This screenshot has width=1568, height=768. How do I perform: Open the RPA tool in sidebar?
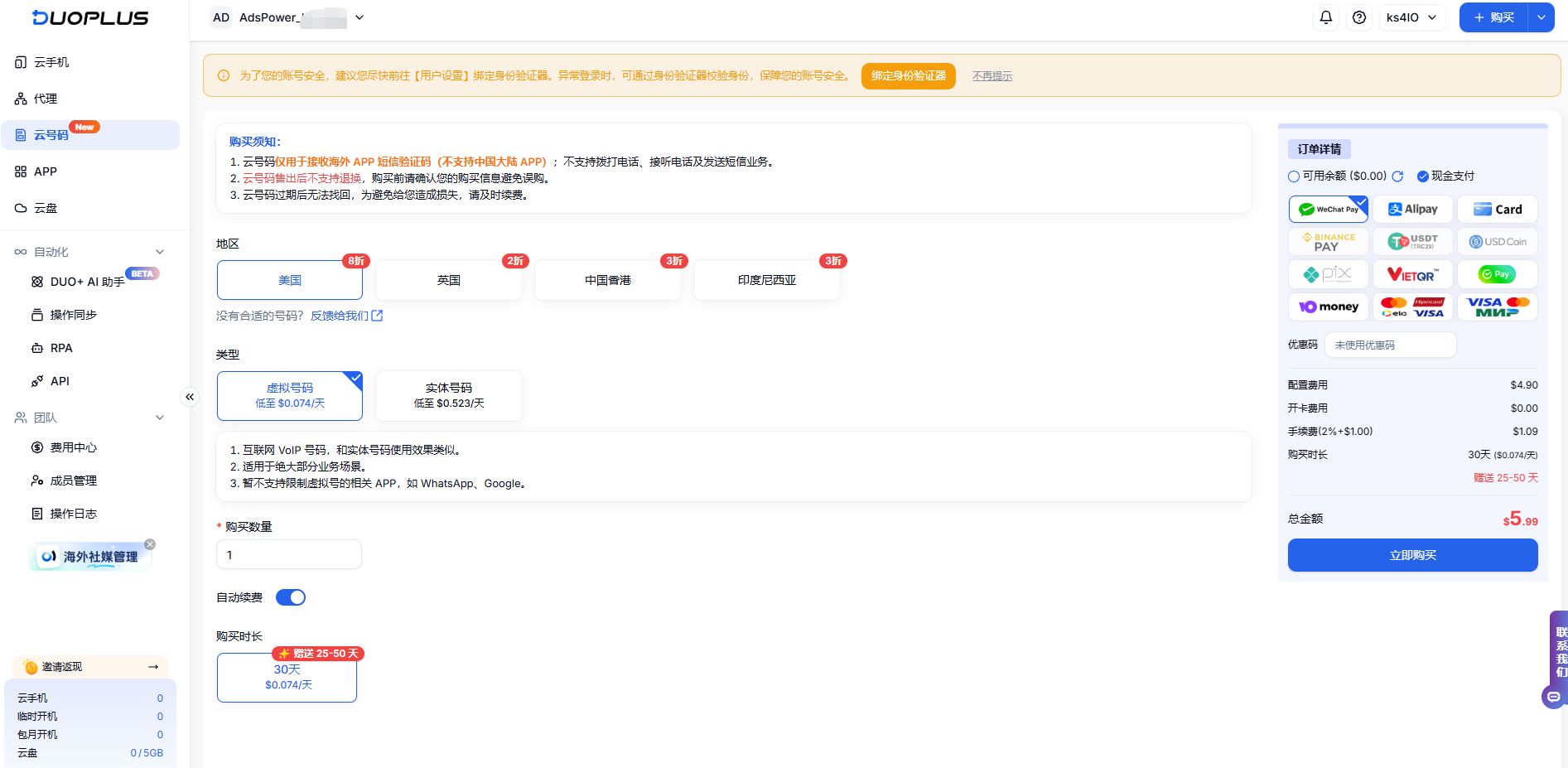pos(60,347)
